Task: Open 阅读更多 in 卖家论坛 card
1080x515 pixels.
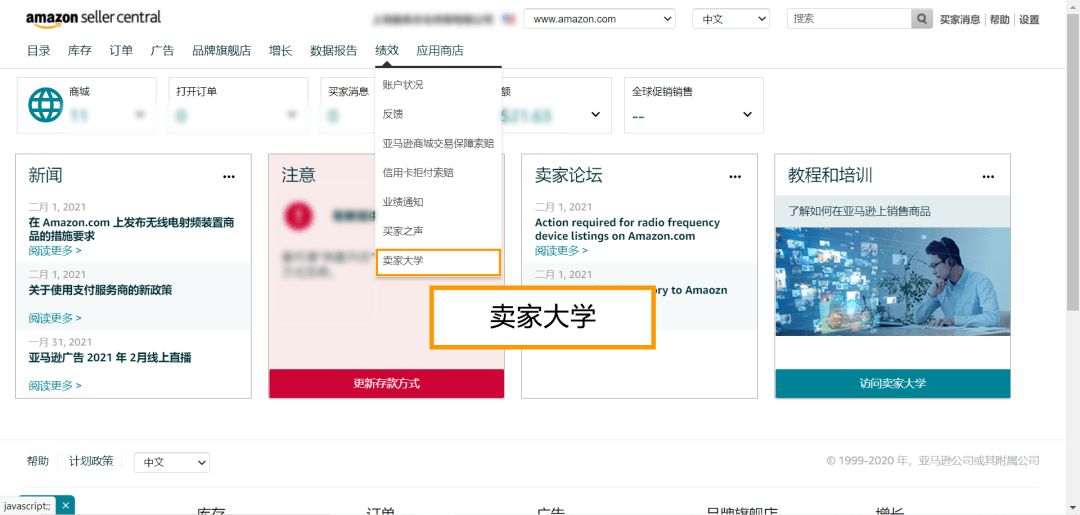Action: 561,250
